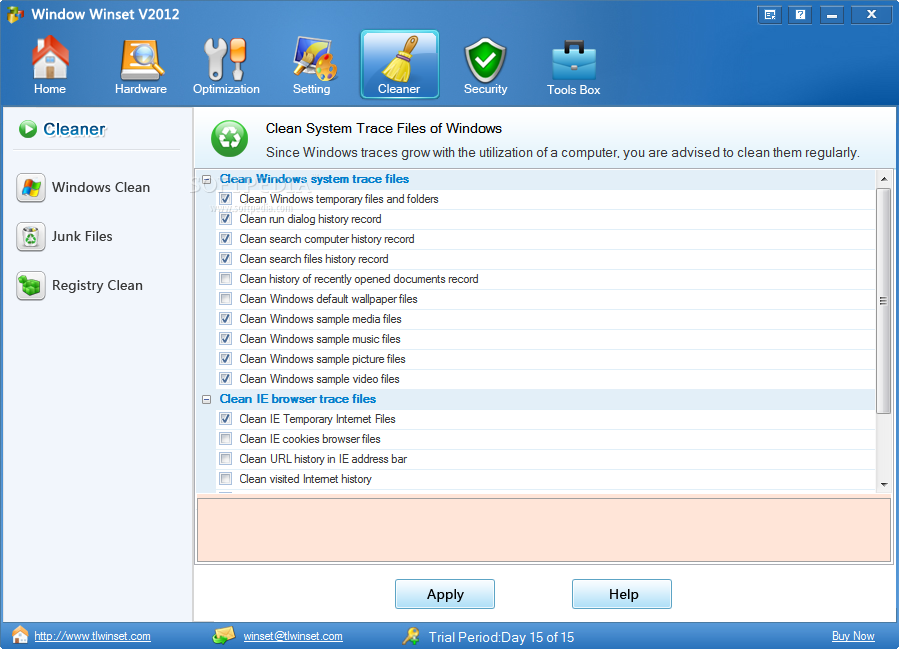Uncheck Clean Windows sample video files
Image resolution: width=899 pixels, height=649 pixels.
(x=226, y=378)
